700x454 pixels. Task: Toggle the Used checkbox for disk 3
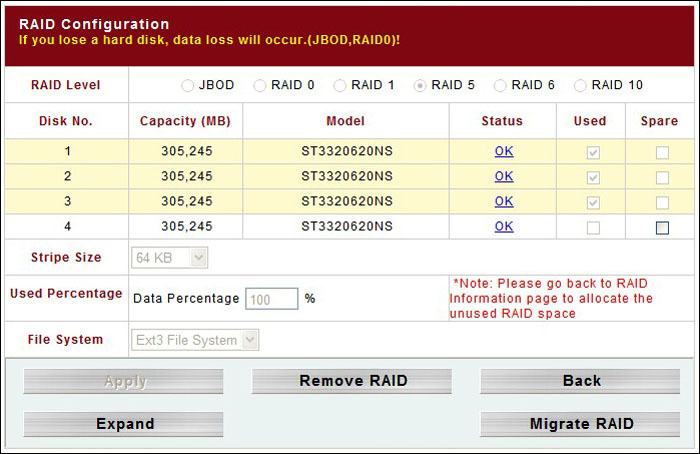pos(593,203)
